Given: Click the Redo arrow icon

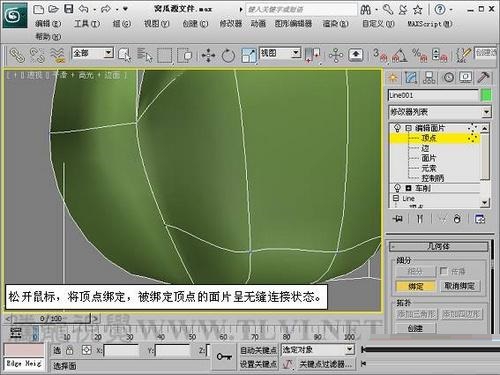Looking at the screenshot, I should 106,9.
